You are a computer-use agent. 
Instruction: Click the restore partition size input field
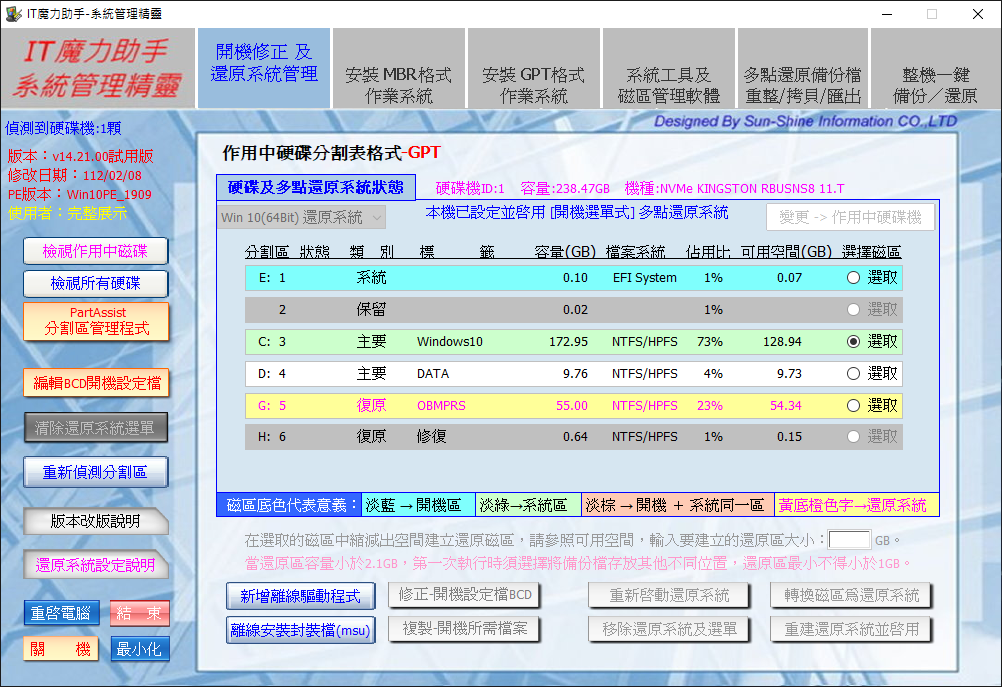849,540
